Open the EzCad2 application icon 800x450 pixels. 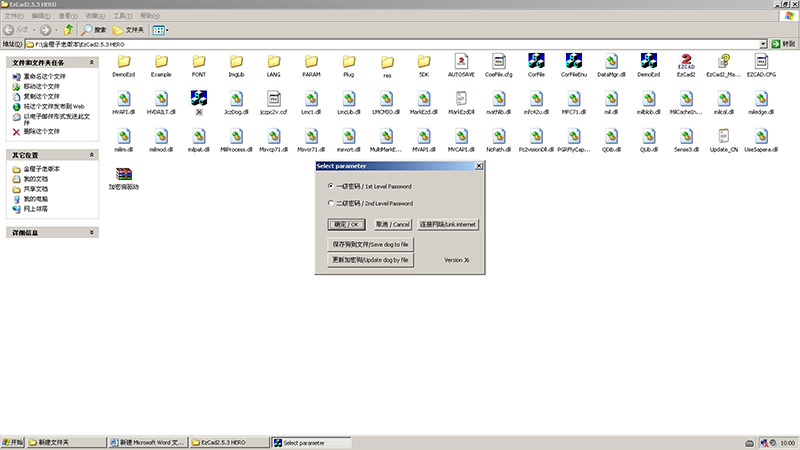[x=685, y=62]
